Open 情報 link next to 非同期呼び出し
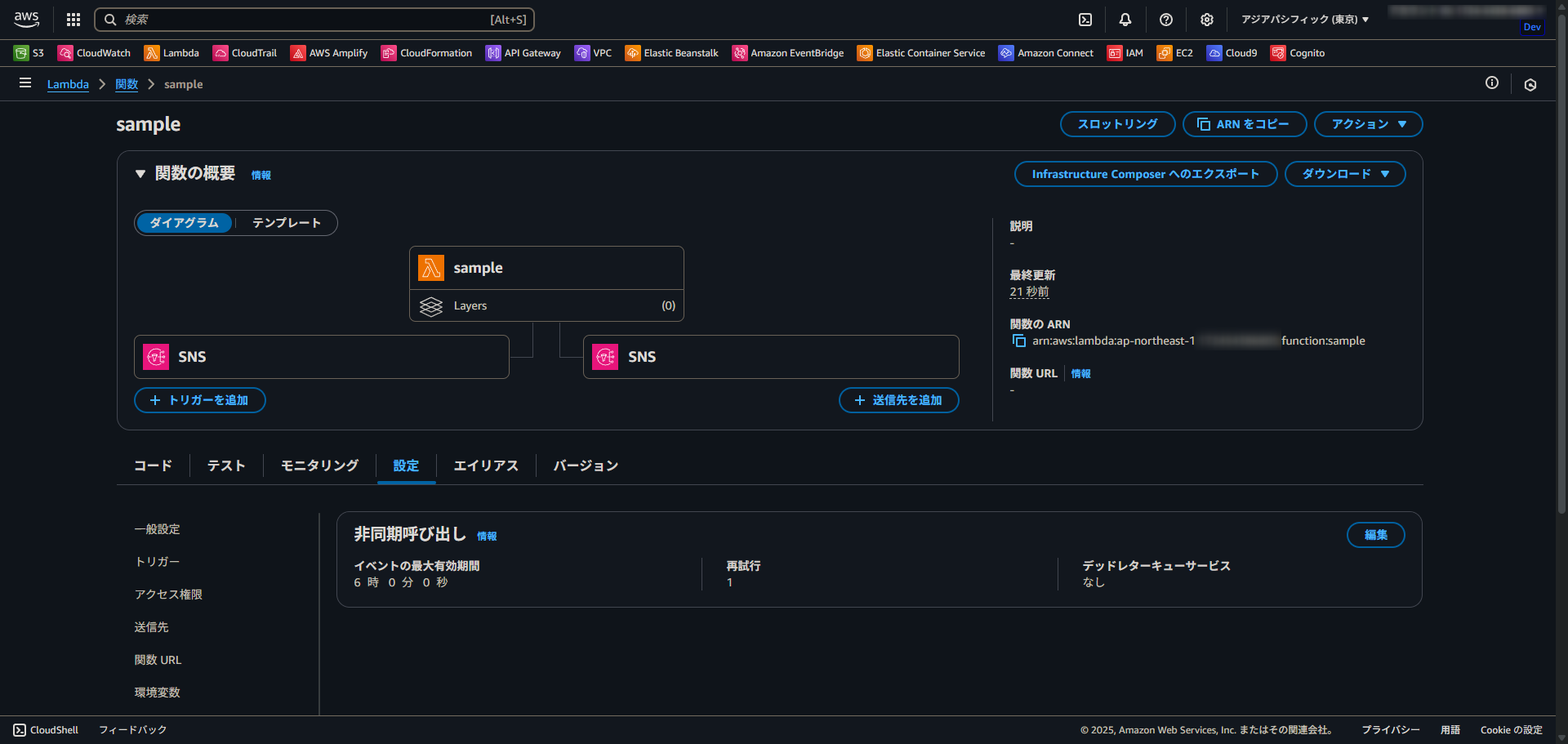The width and height of the screenshot is (1568, 744). point(487,536)
